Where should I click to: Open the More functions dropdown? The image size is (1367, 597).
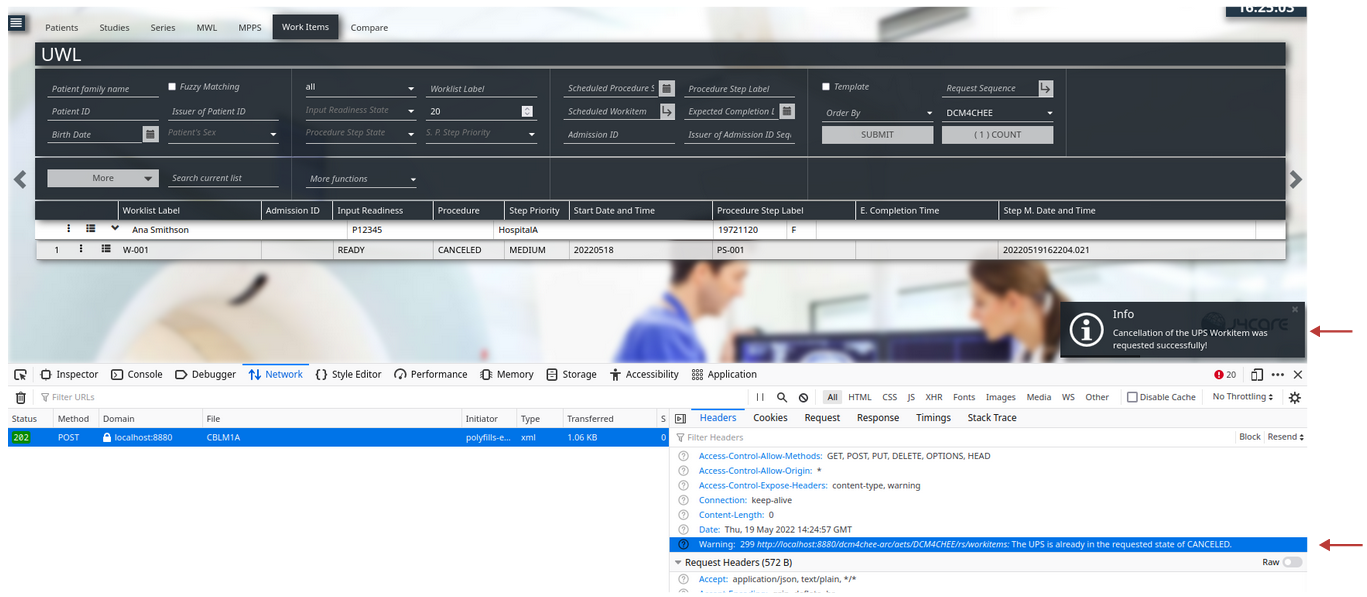[x=360, y=178]
